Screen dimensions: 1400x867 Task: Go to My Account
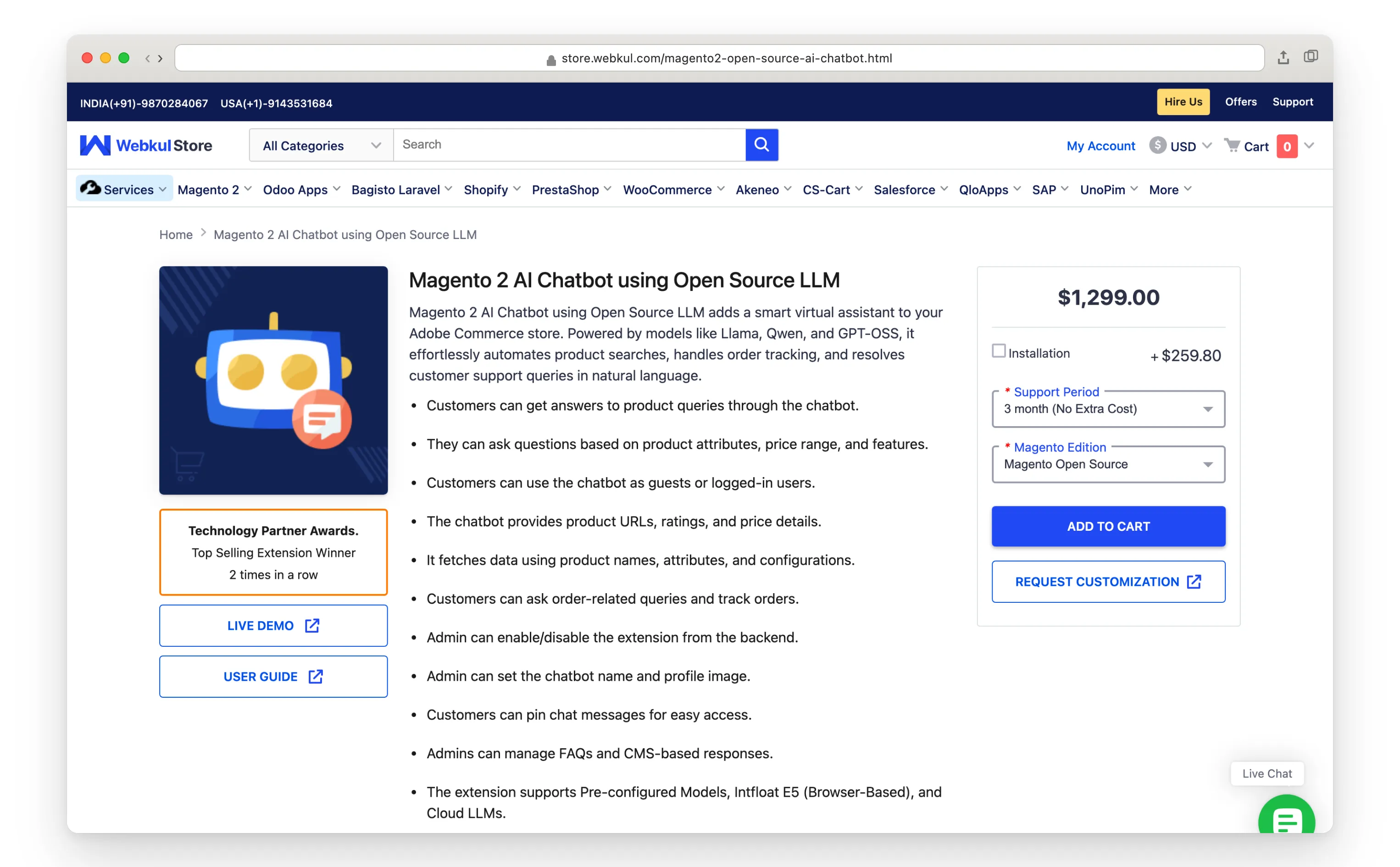coord(1100,146)
